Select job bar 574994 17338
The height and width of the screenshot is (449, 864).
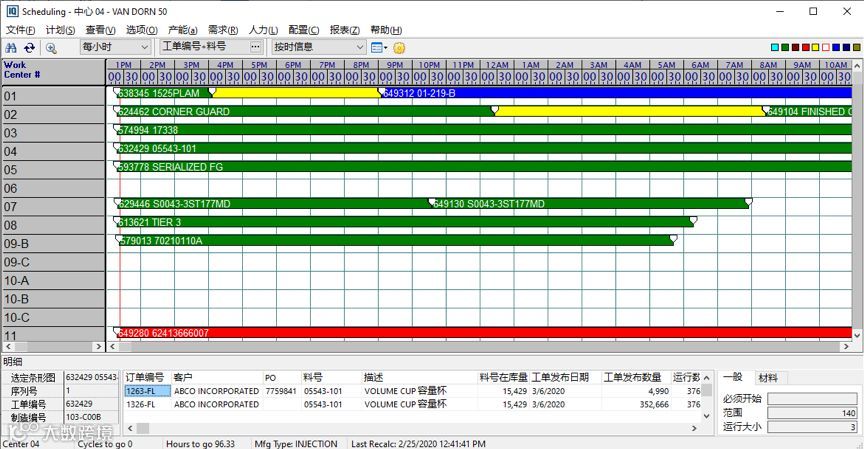click(x=484, y=130)
